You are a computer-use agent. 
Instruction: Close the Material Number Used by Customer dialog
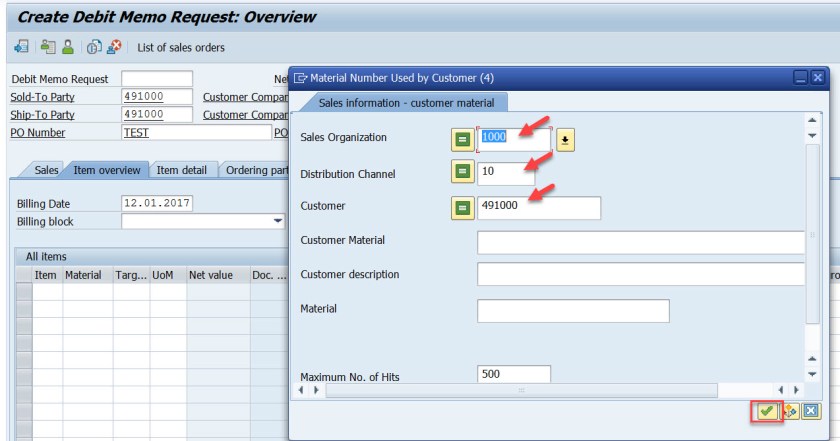pos(818,78)
